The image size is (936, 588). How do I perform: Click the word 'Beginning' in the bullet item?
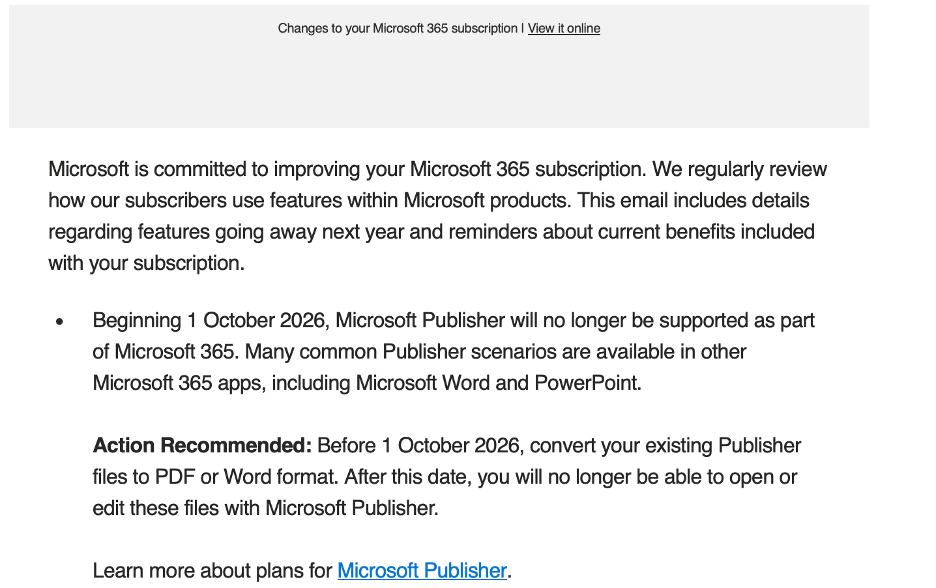click(137, 321)
